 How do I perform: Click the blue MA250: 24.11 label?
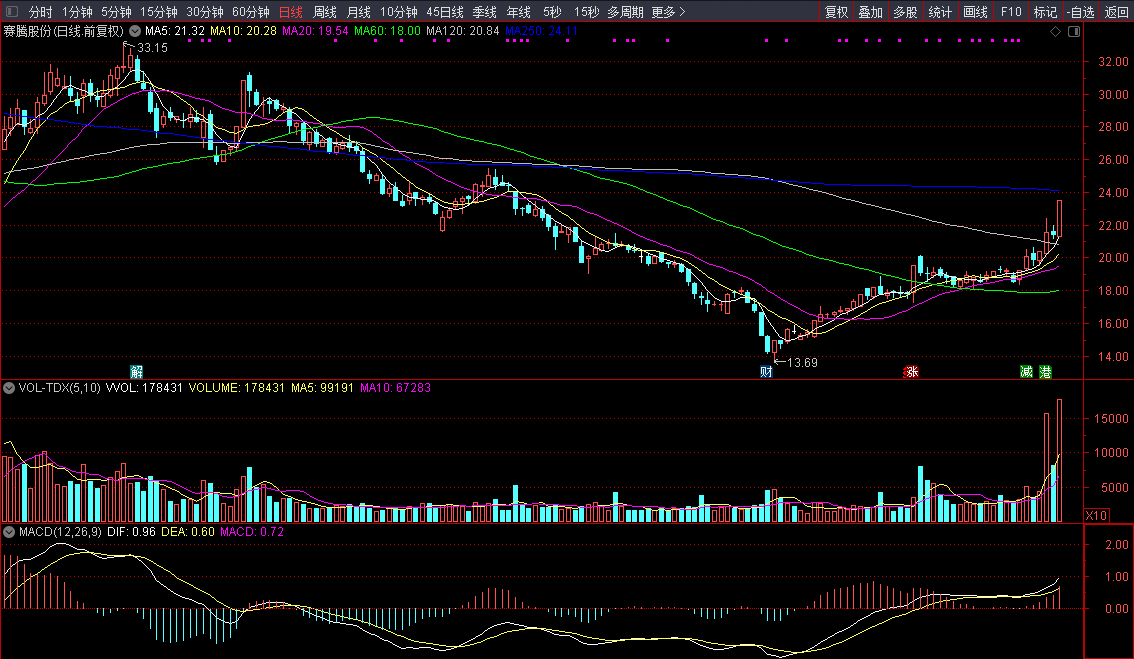(x=541, y=31)
